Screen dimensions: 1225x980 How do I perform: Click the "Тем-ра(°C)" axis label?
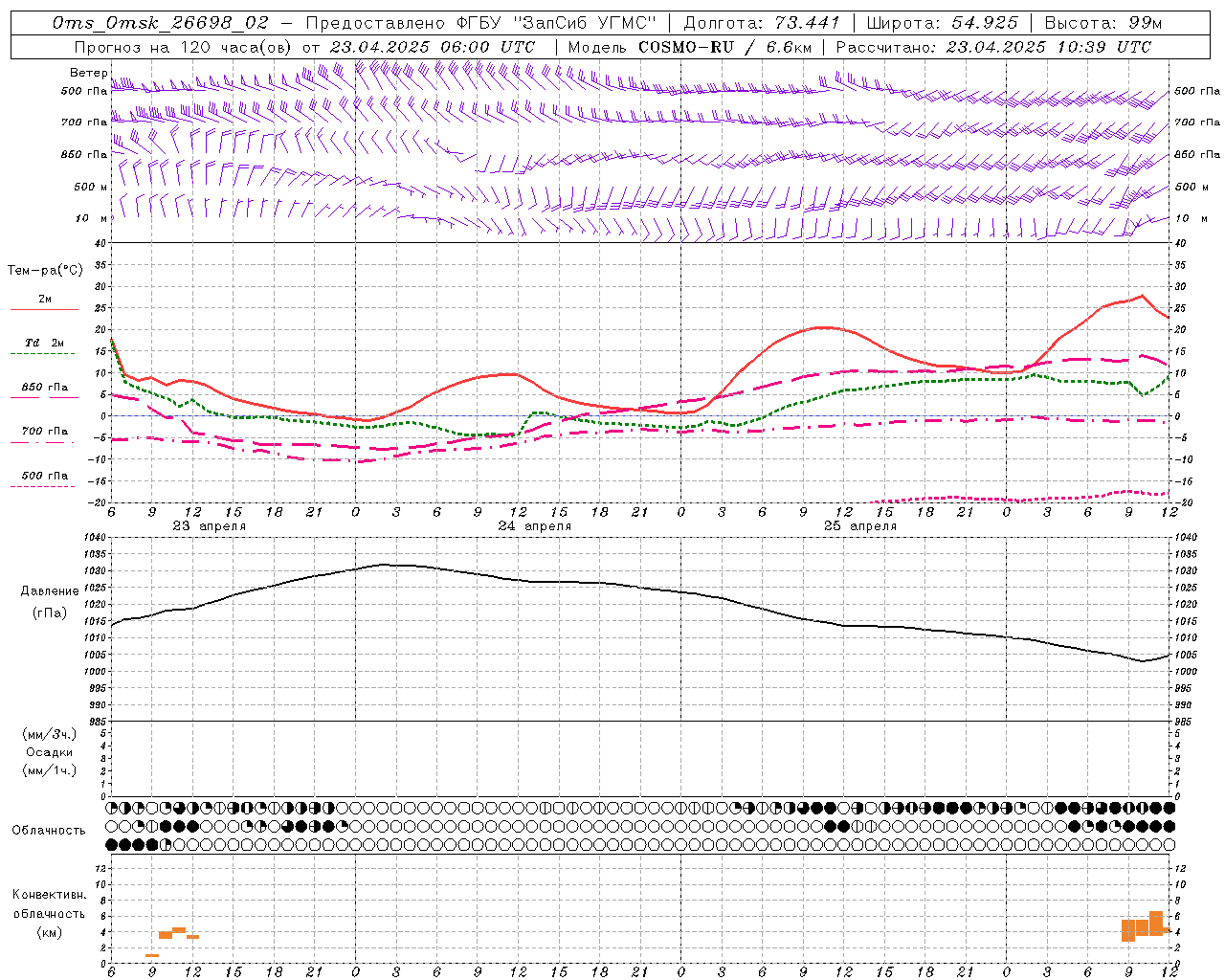click(x=45, y=271)
